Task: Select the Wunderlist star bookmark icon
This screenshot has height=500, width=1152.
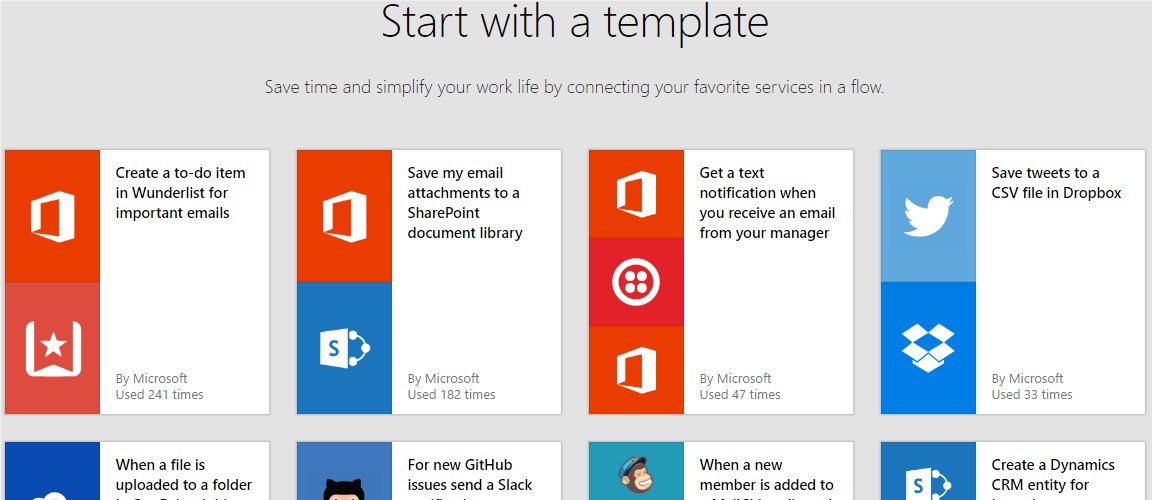Action: (x=52, y=348)
